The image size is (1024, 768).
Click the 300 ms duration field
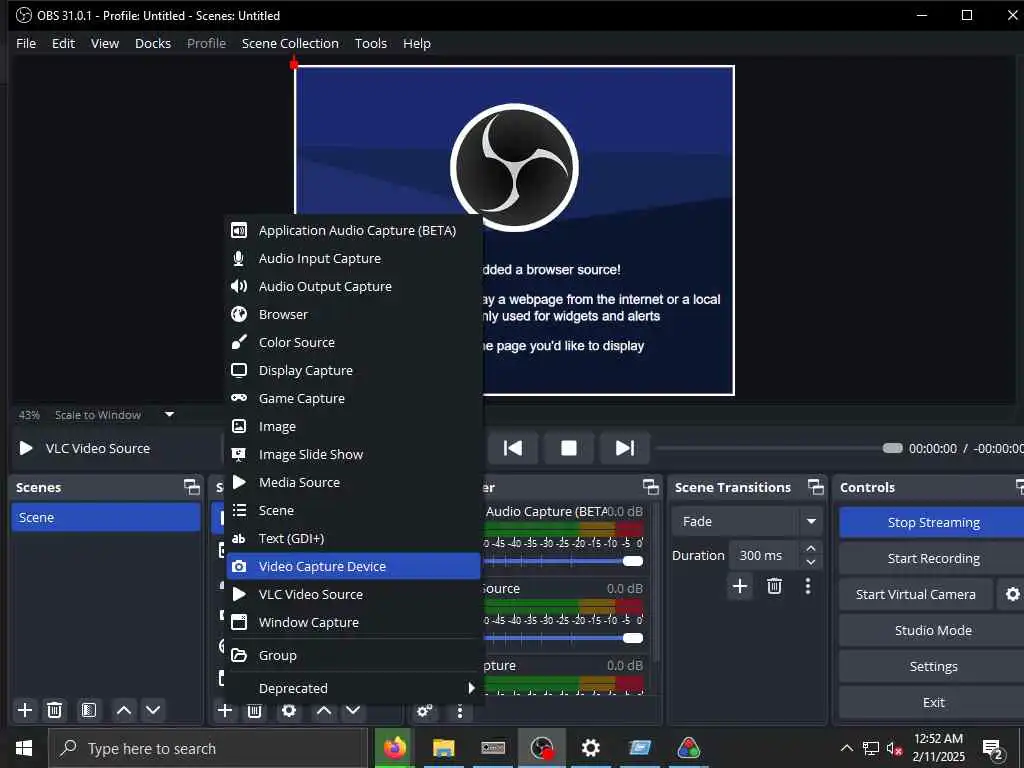point(764,555)
